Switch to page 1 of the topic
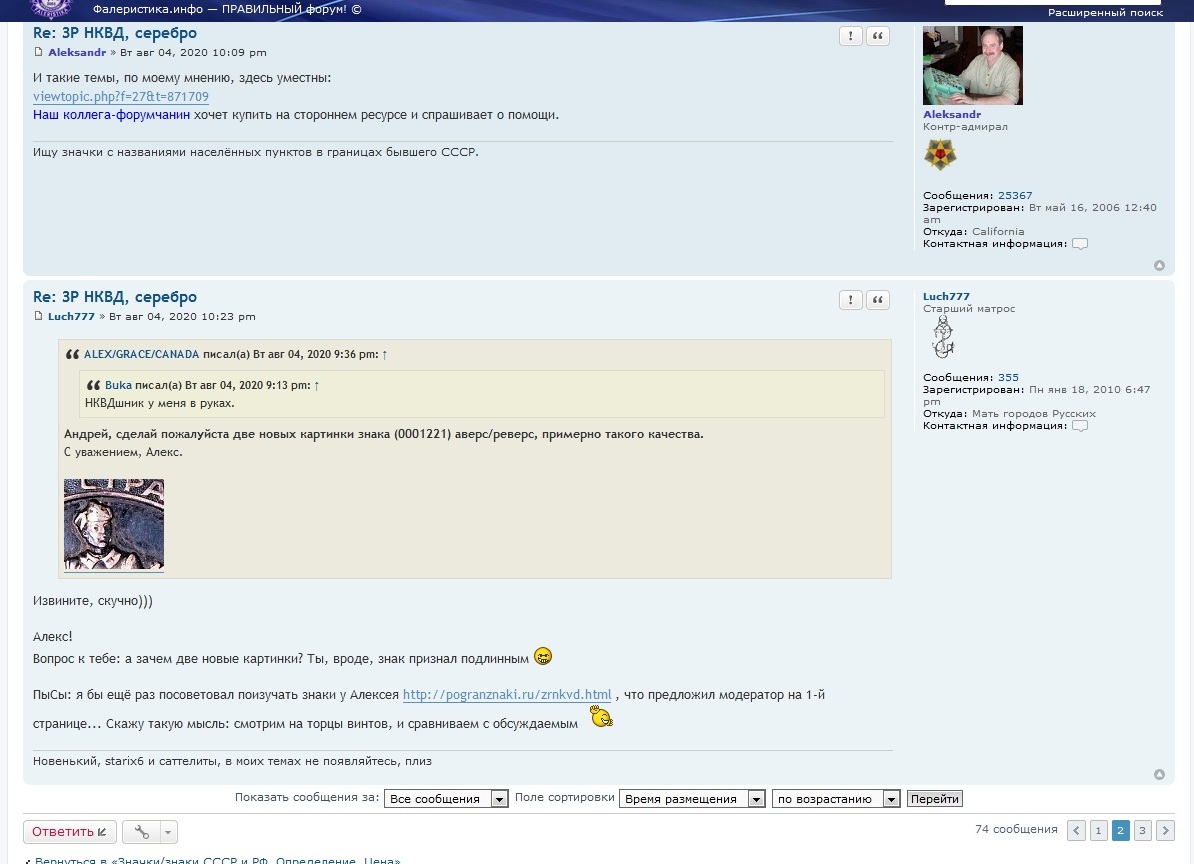The width and height of the screenshot is (1194, 864). pyautogui.click(x=1098, y=831)
